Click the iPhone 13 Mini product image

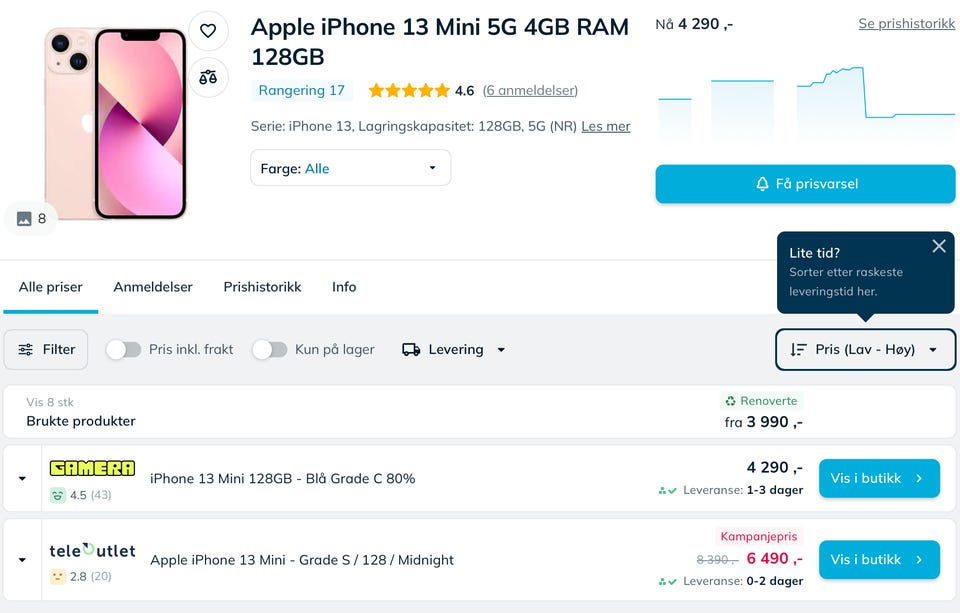pyautogui.click(x=116, y=120)
